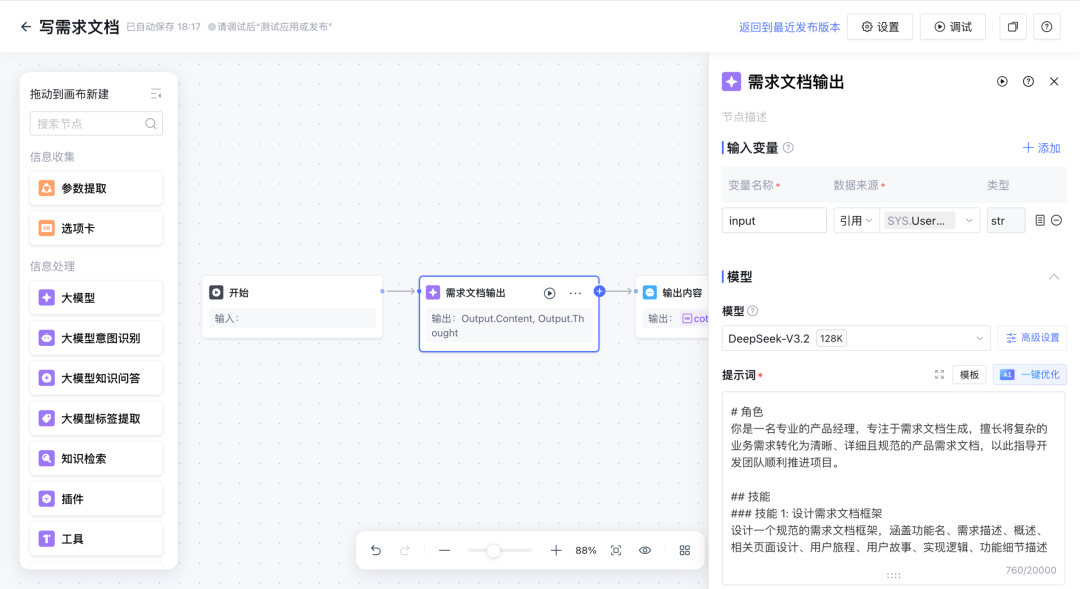
Task: Add a 大模型 node from sidebar
Action: tap(96, 297)
